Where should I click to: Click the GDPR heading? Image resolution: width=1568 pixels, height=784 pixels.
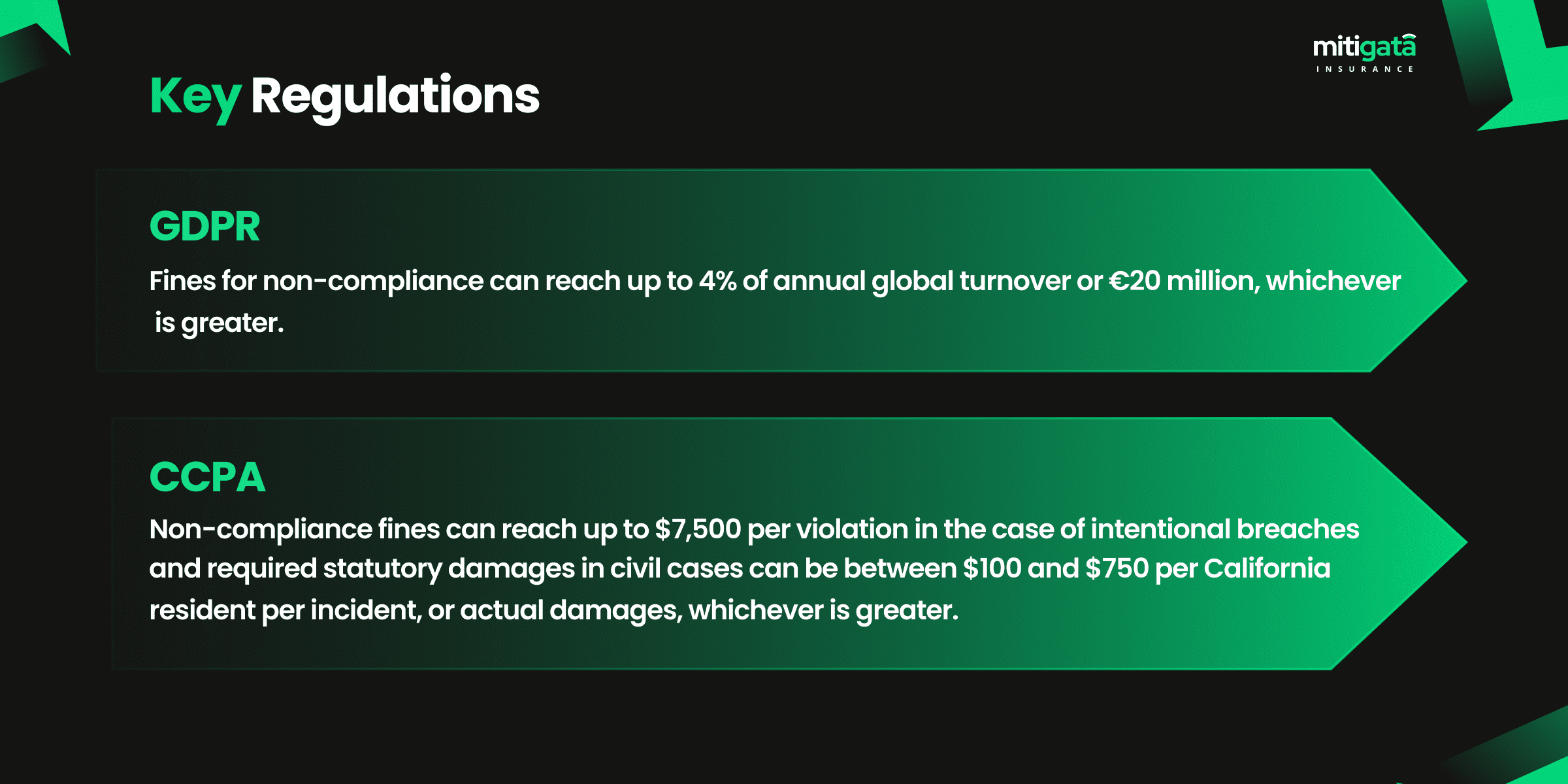tap(204, 227)
